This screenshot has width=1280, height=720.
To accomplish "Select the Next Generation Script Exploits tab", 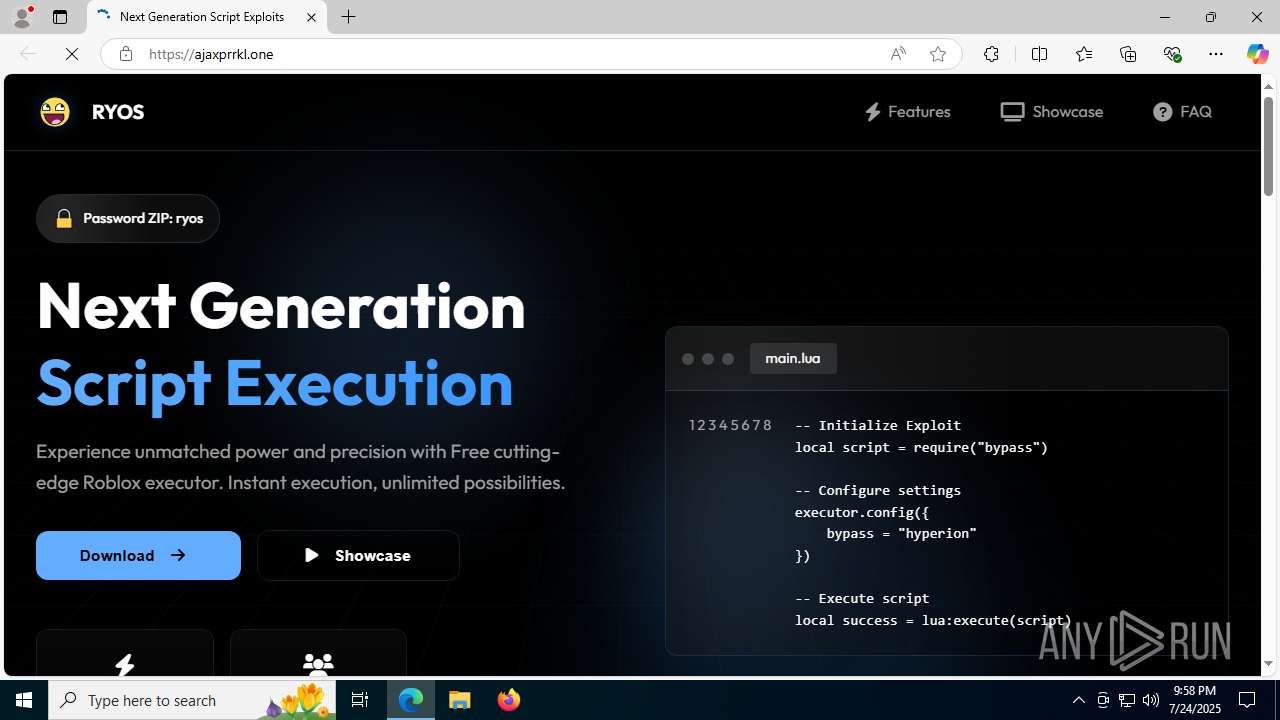I will [207, 17].
